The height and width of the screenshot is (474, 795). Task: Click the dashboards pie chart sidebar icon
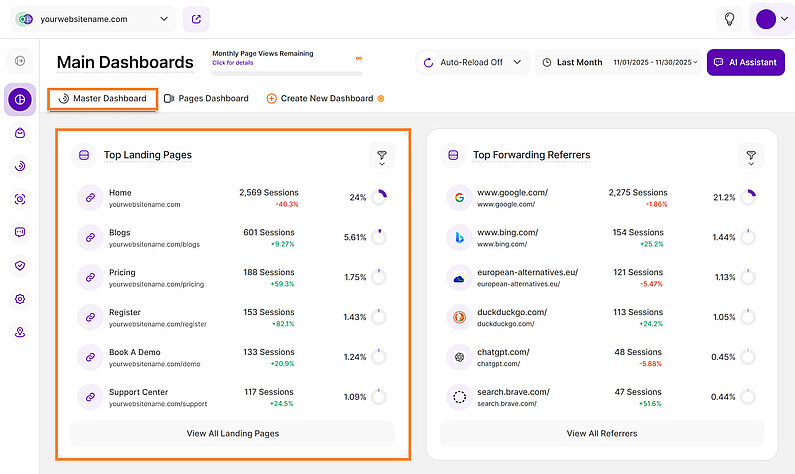point(19,100)
